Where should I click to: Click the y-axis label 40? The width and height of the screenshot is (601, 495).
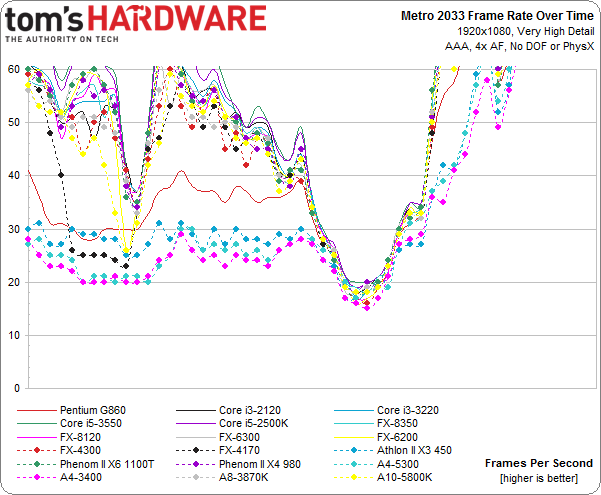[x=13, y=176]
